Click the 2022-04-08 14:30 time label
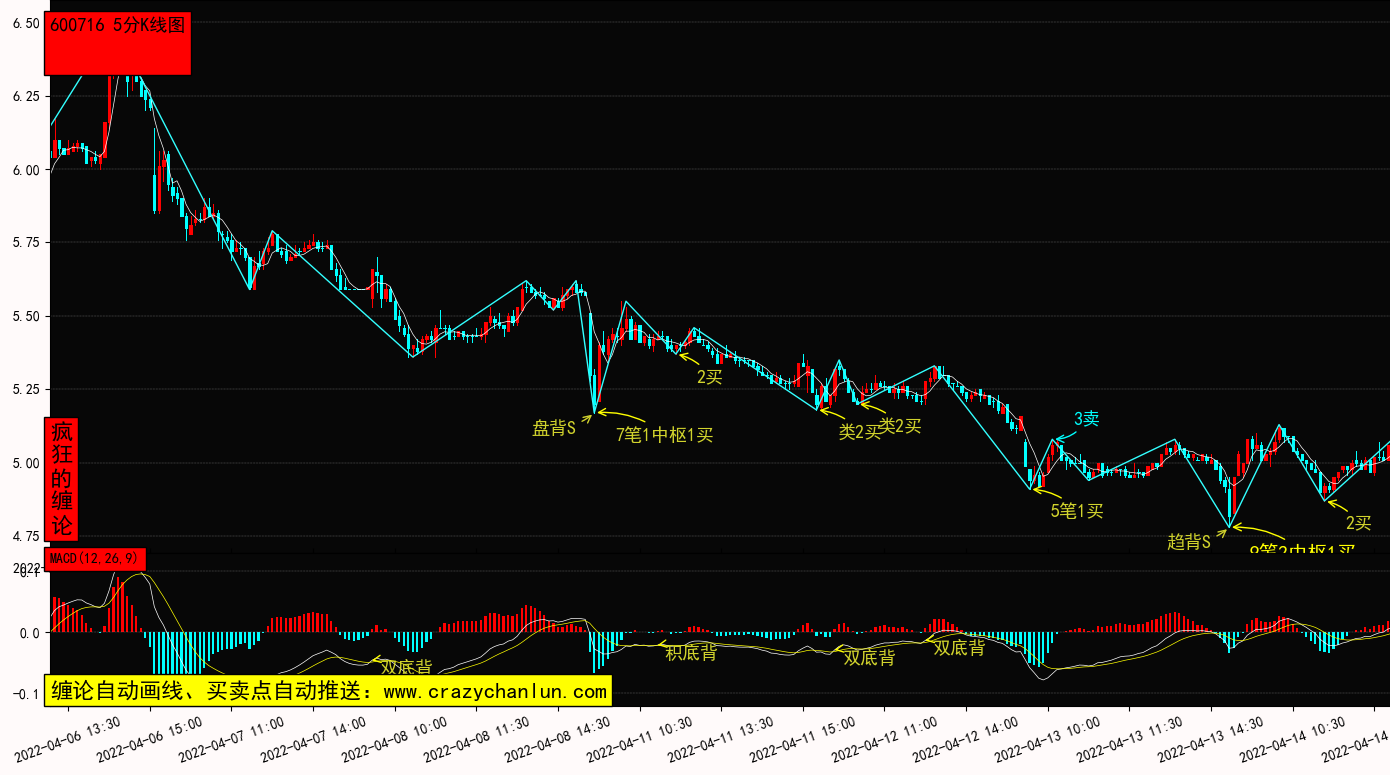 tap(558, 738)
